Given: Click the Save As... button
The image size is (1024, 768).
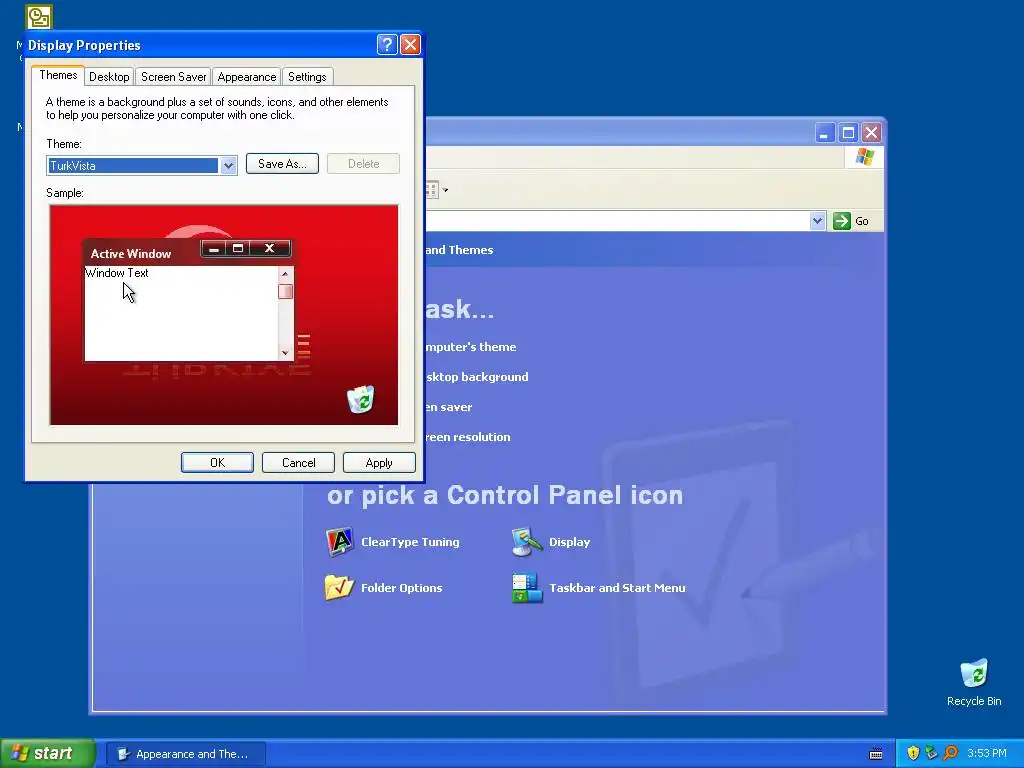Looking at the screenshot, I should click(x=282, y=164).
